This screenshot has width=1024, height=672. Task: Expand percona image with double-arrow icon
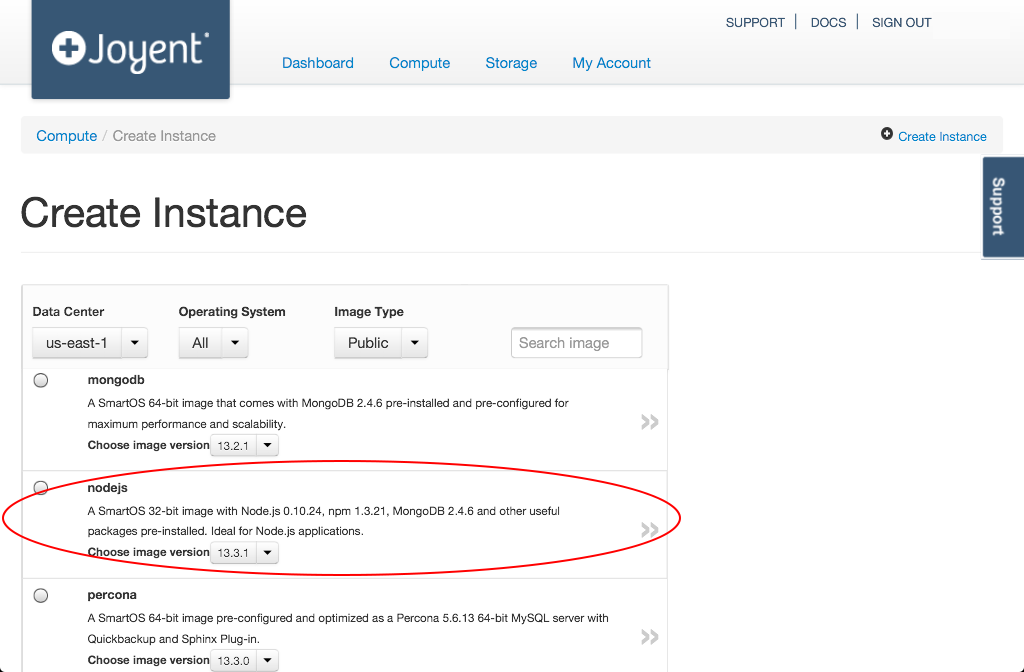pyautogui.click(x=650, y=635)
